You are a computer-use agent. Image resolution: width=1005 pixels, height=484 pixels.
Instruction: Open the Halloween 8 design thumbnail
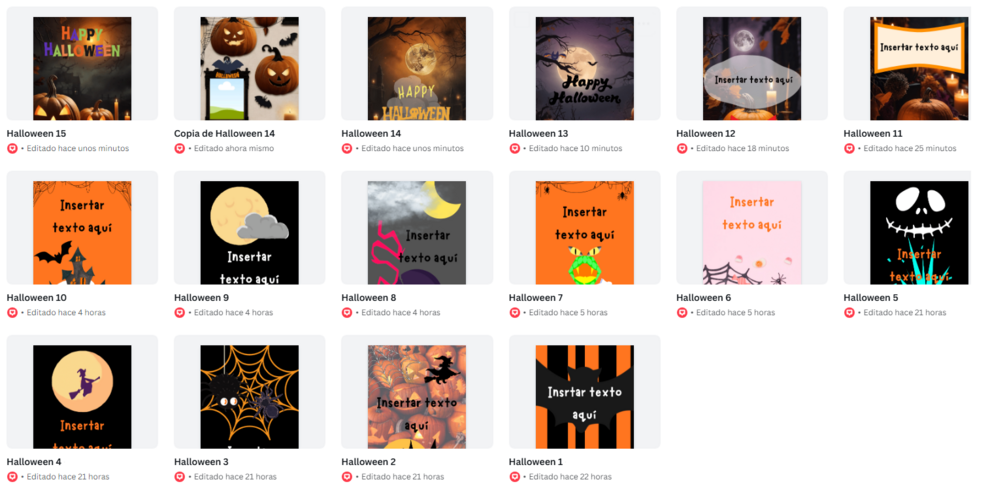417,233
